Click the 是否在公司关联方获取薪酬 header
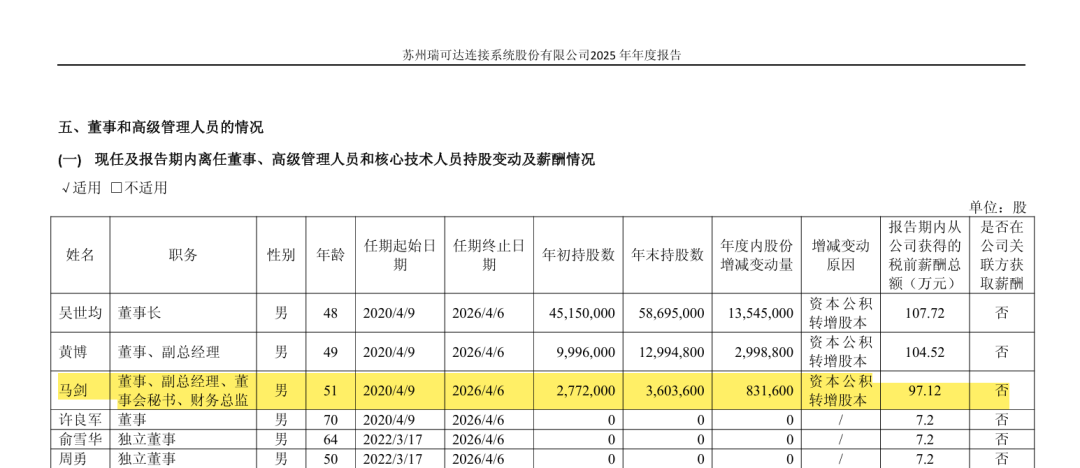The image size is (1080, 468). pos(1001,255)
